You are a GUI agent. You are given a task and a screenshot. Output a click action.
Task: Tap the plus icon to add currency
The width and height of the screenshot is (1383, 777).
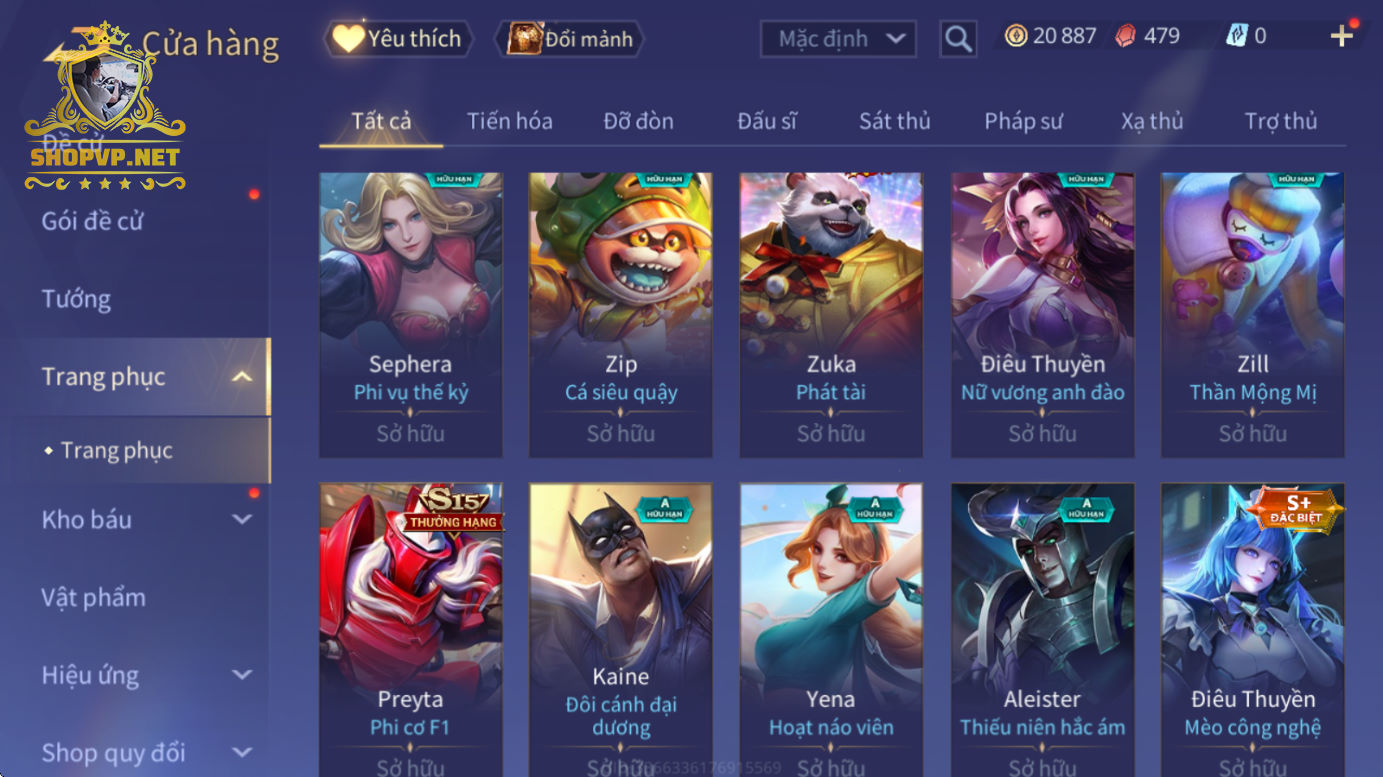[x=1341, y=37]
